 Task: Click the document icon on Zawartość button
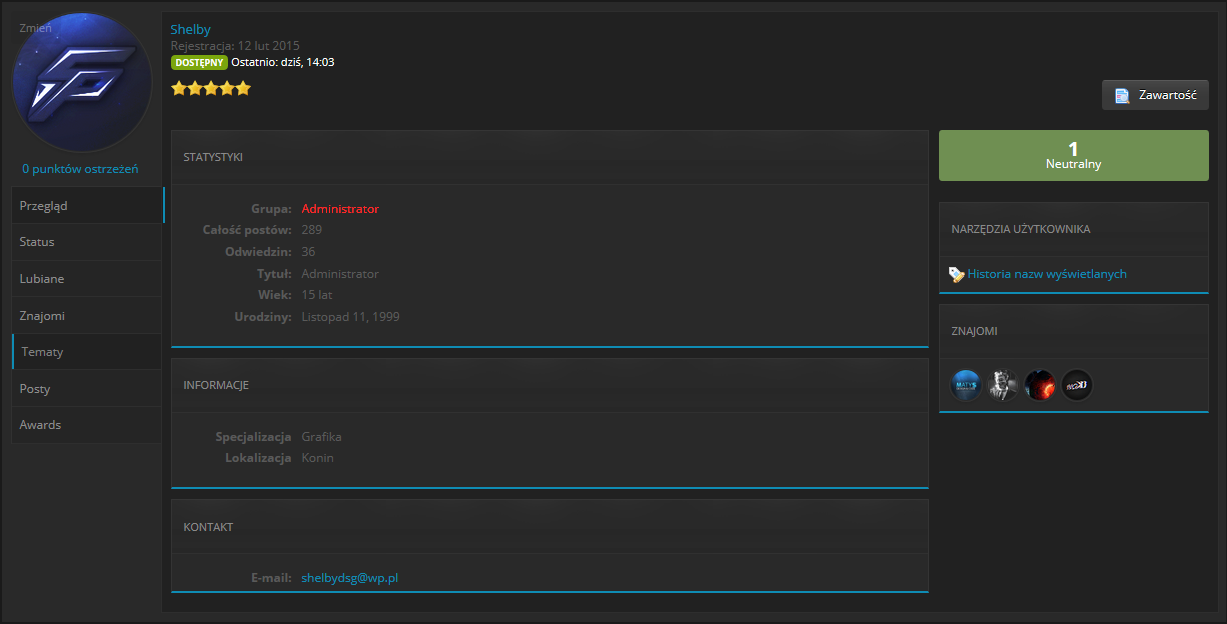[1122, 96]
